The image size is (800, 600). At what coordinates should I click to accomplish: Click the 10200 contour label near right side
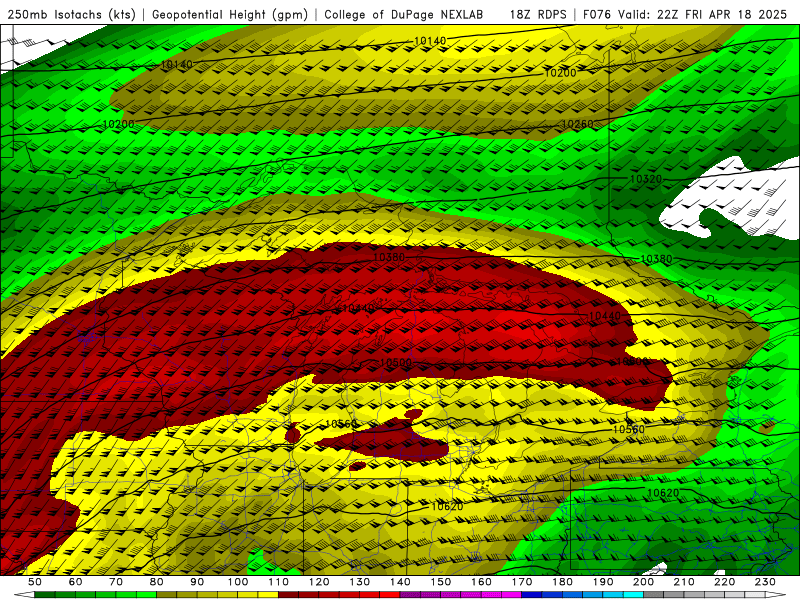560,73
